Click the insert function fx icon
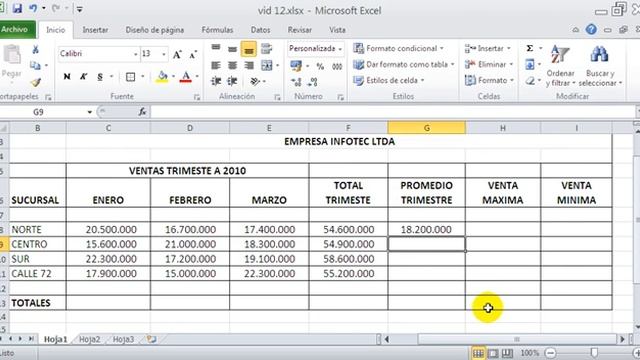 (142, 111)
